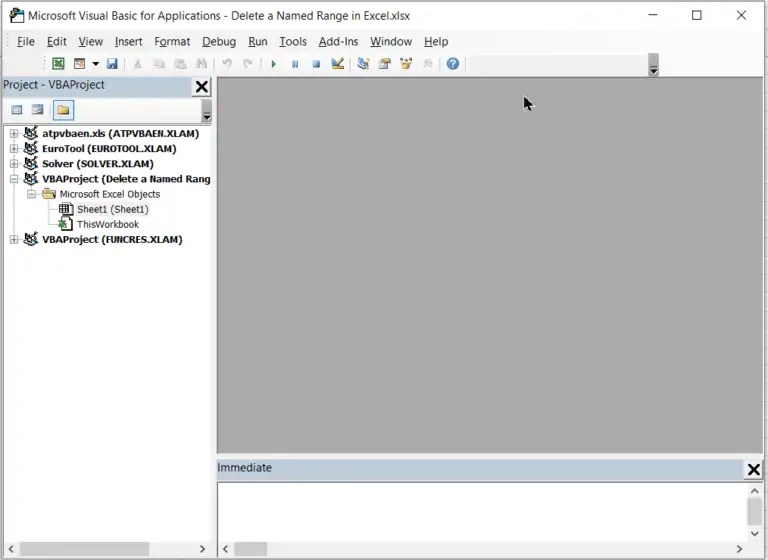The width and height of the screenshot is (768, 560).
Task: Open the Edit menu
Action: pyautogui.click(x=56, y=42)
